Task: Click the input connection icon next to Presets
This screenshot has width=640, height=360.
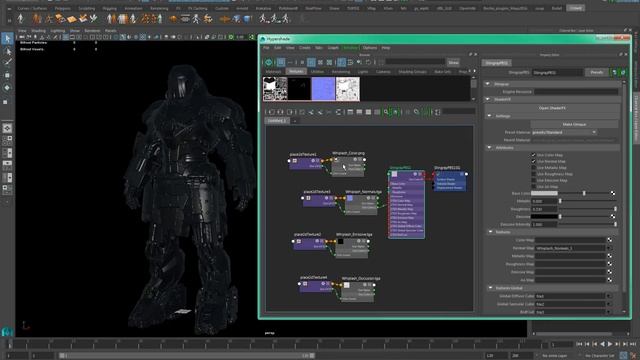Action: (614, 73)
